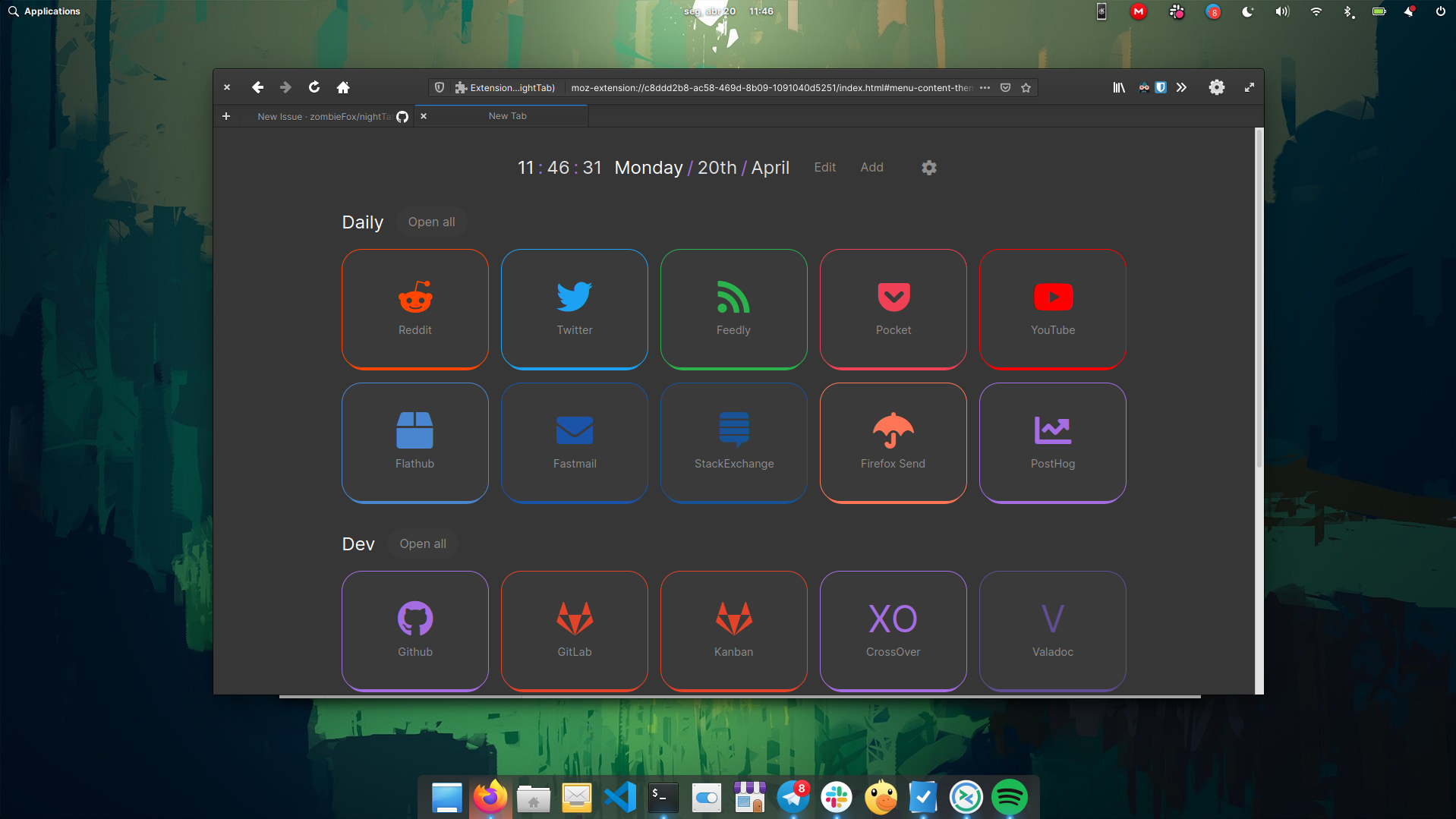Open the date and time panel indicator
Image resolution: width=1456 pixels, height=819 pixels.
[728, 11]
